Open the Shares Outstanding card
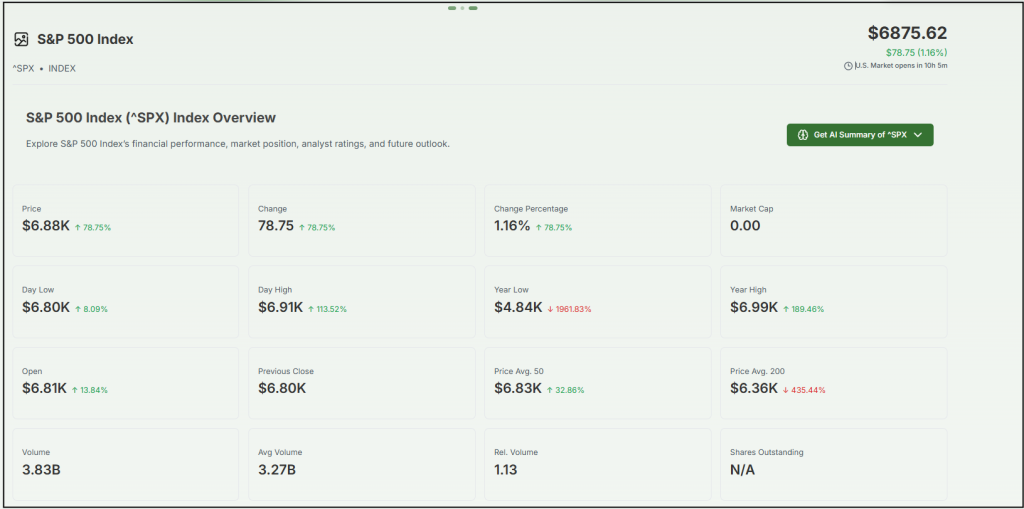1024x509 pixels. click(833, 462)
